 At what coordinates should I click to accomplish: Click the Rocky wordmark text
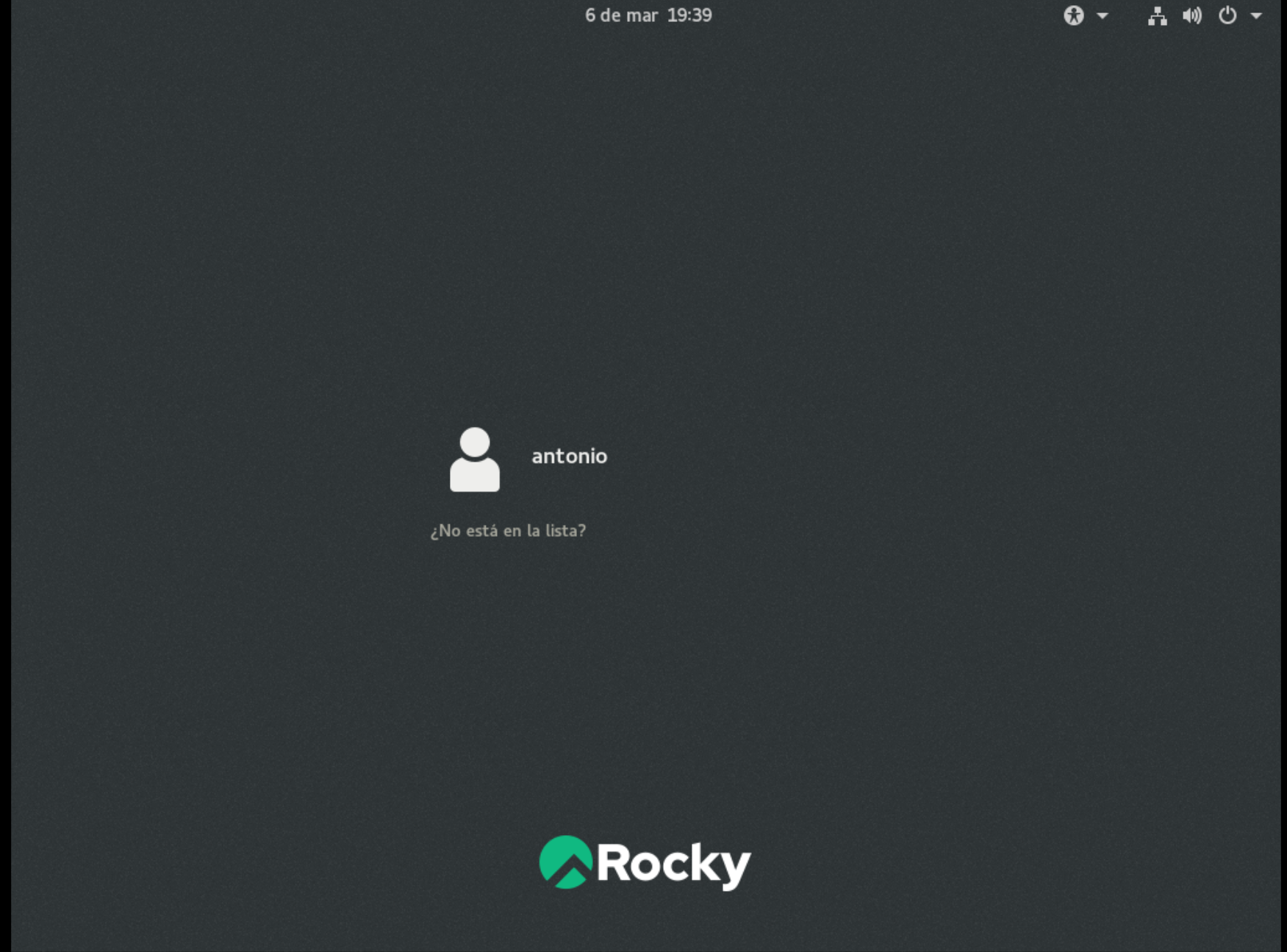(x=673, y=864)
